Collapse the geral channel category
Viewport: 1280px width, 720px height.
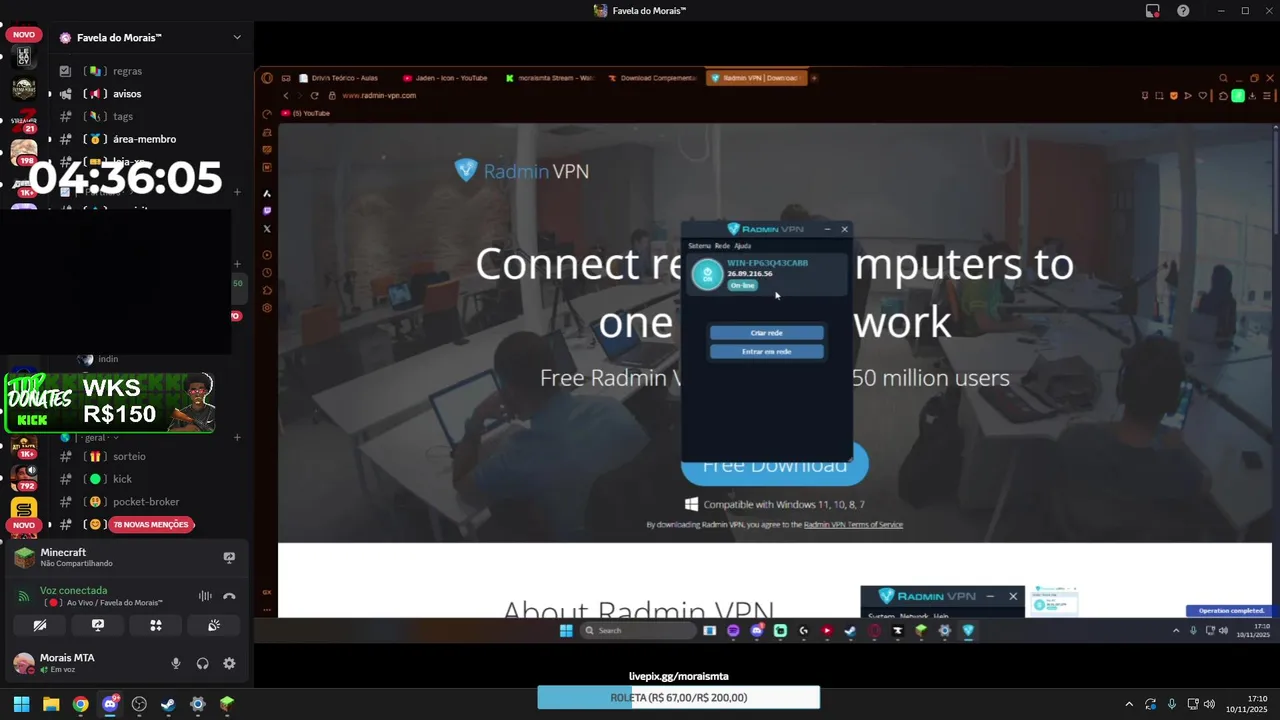(x=96, y=438)
